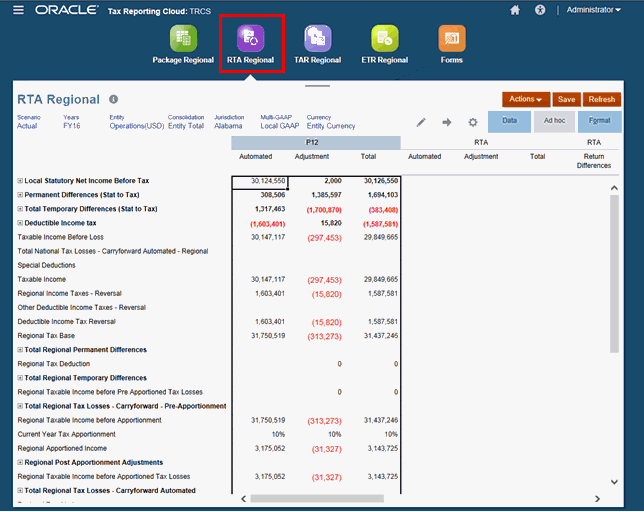This screenshot has height=512, width=644.
Task: Select the P12 column header
Action: click(316, 142)
